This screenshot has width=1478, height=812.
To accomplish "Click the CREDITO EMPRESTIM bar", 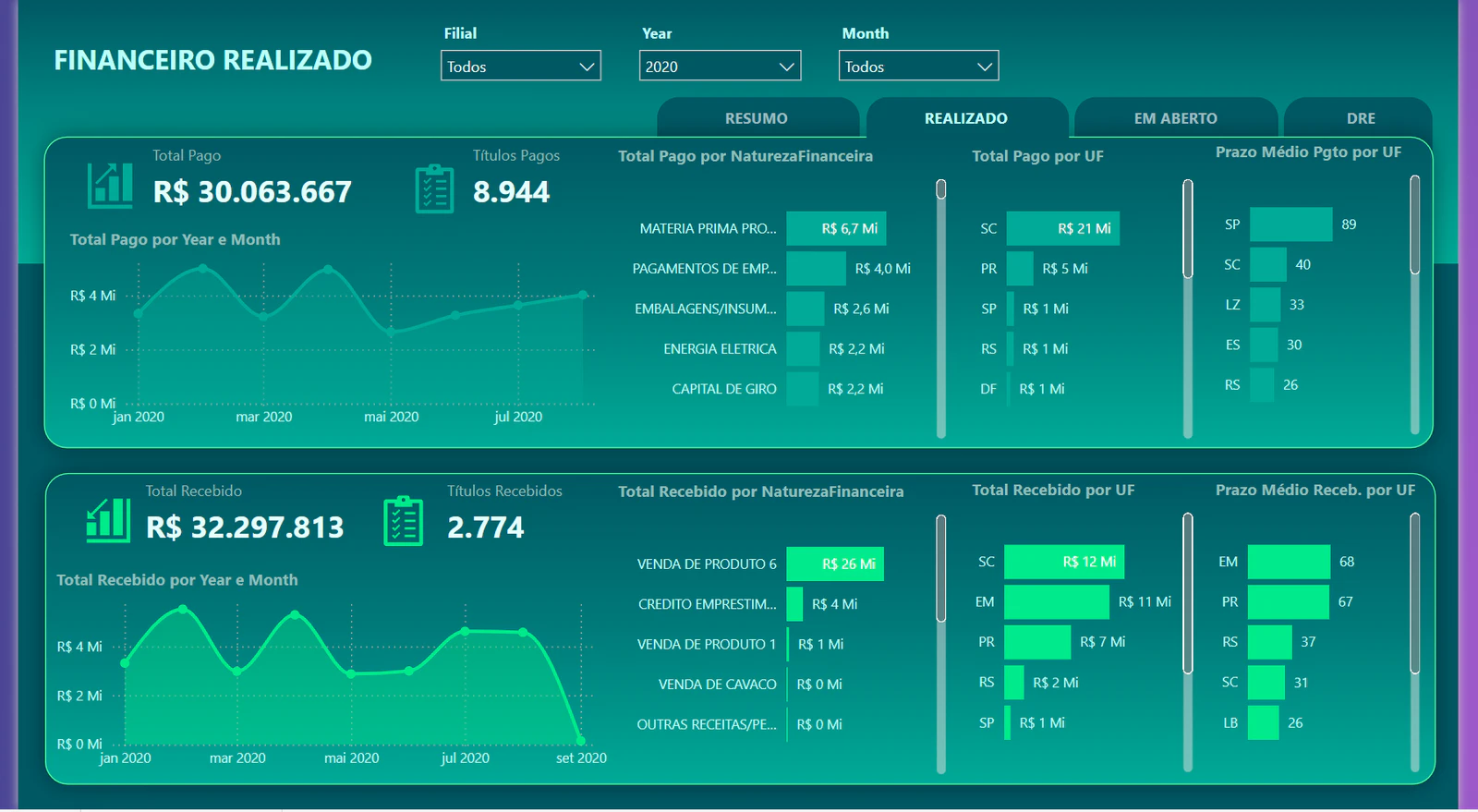I will [x=795, y=604].
